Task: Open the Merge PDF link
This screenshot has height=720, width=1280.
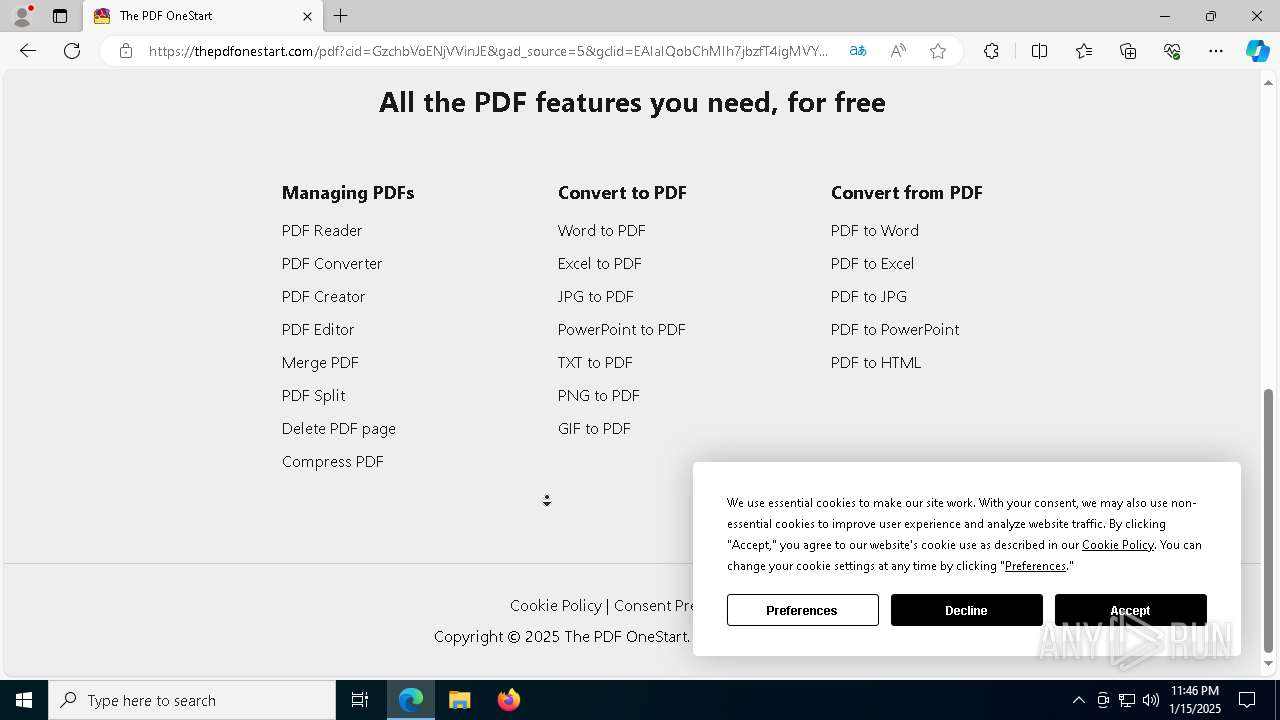Action: pyautogui.click(x=320, y=362)
